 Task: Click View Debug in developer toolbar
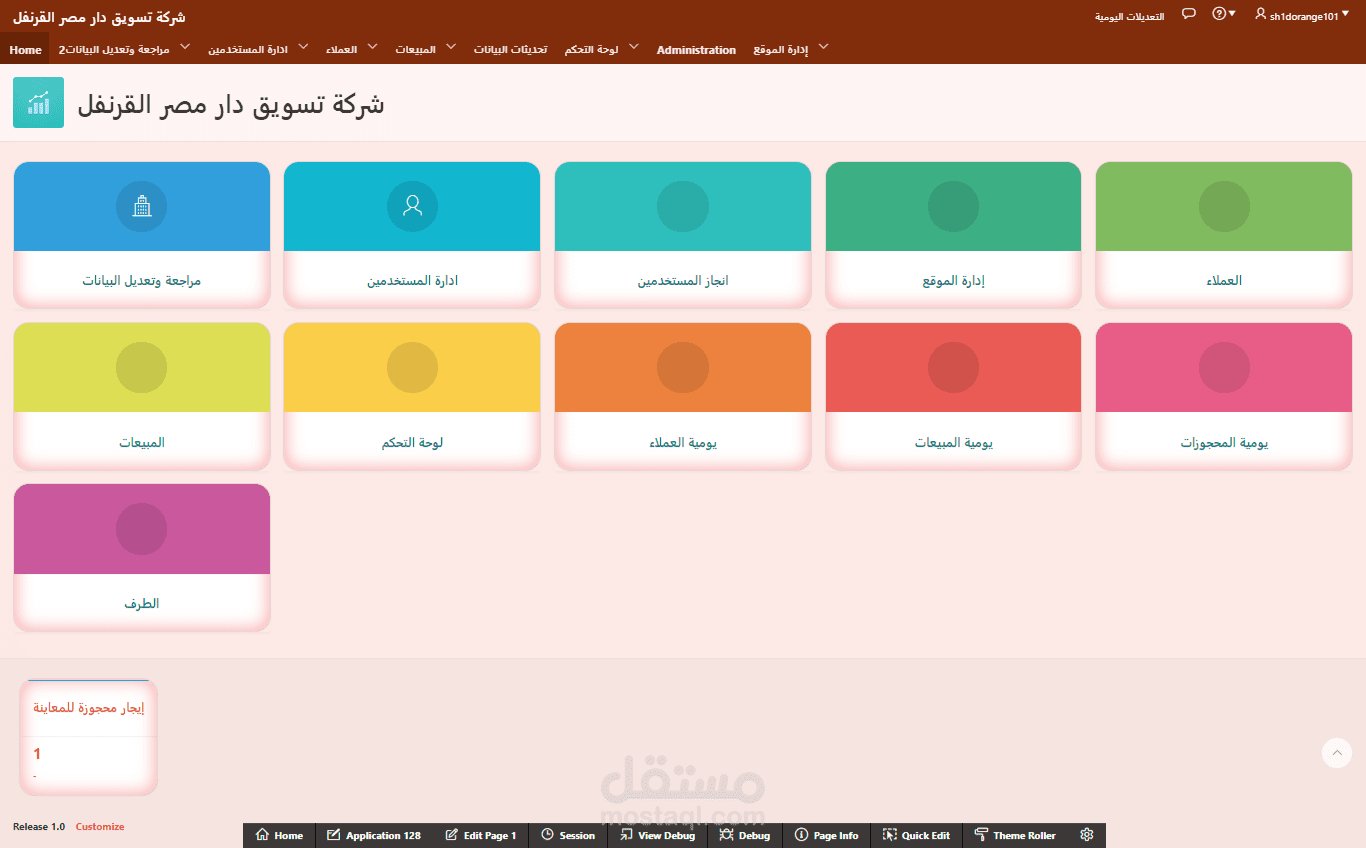tap(657, 835)
